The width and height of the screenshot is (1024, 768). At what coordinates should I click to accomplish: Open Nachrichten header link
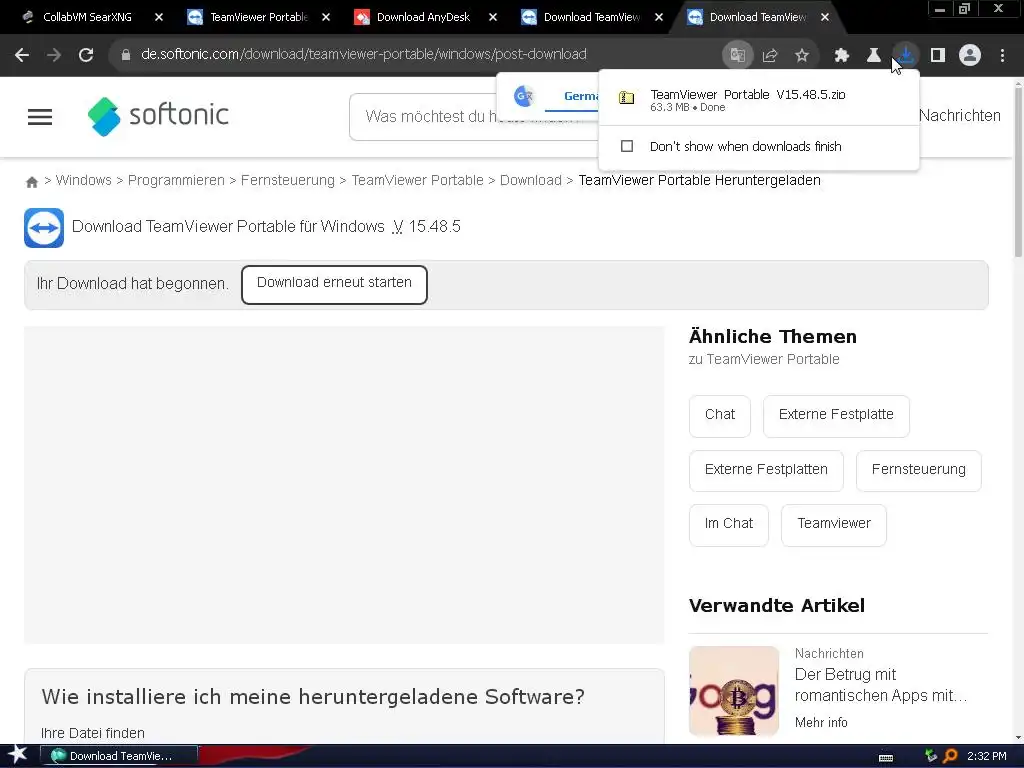pyautogui.click(x=959, y=116)
